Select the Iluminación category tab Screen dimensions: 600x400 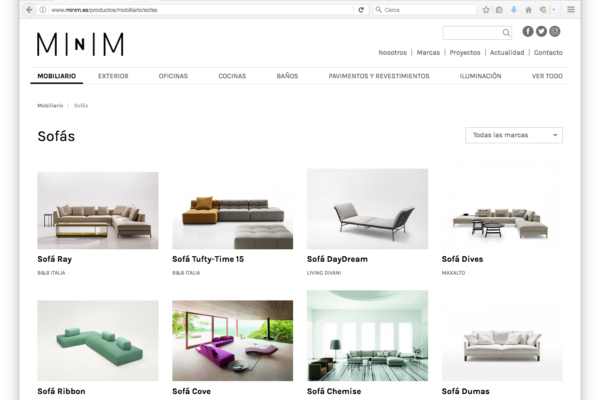tap(480, 76)
